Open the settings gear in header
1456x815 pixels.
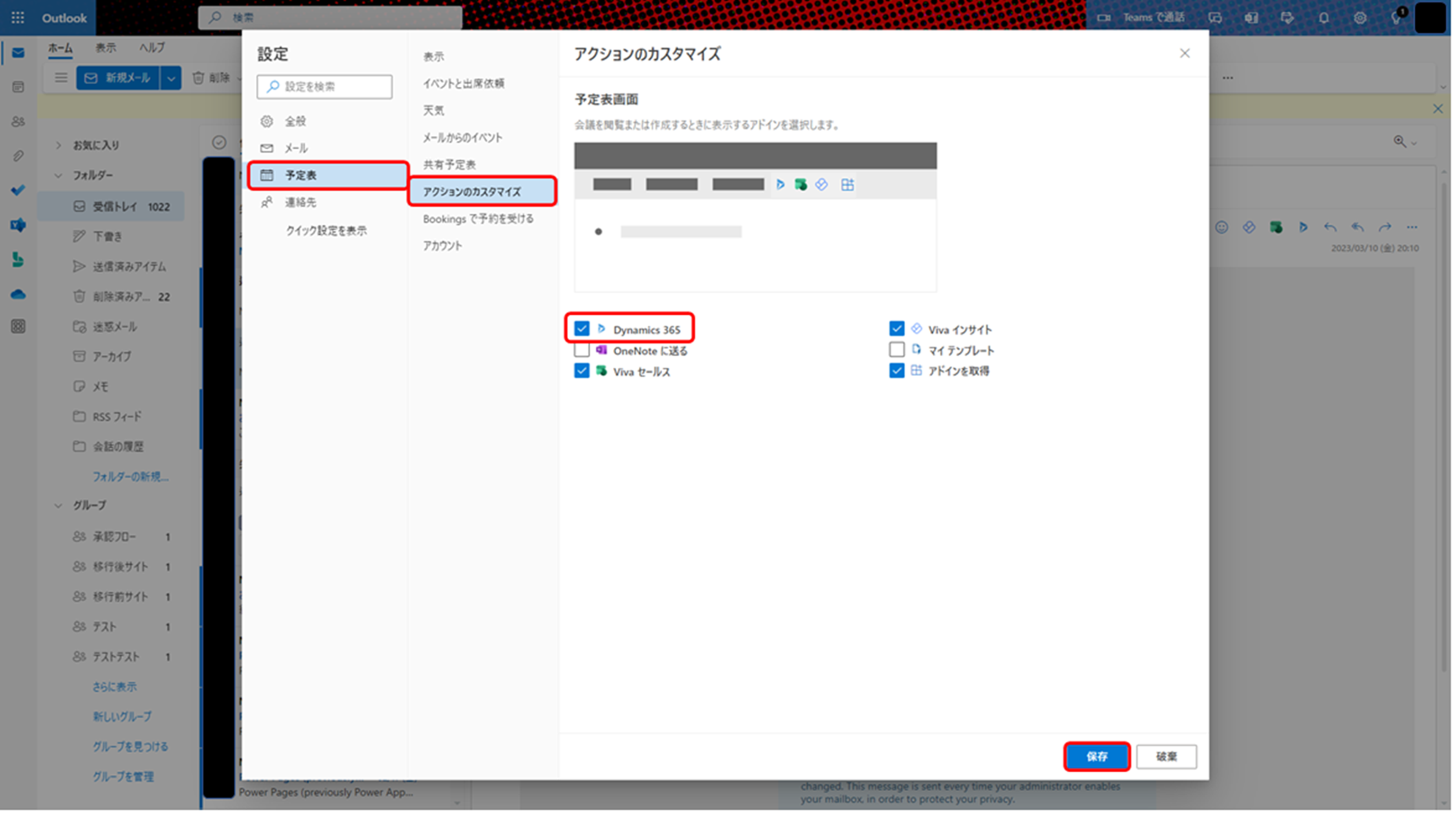coord(1360,18)
